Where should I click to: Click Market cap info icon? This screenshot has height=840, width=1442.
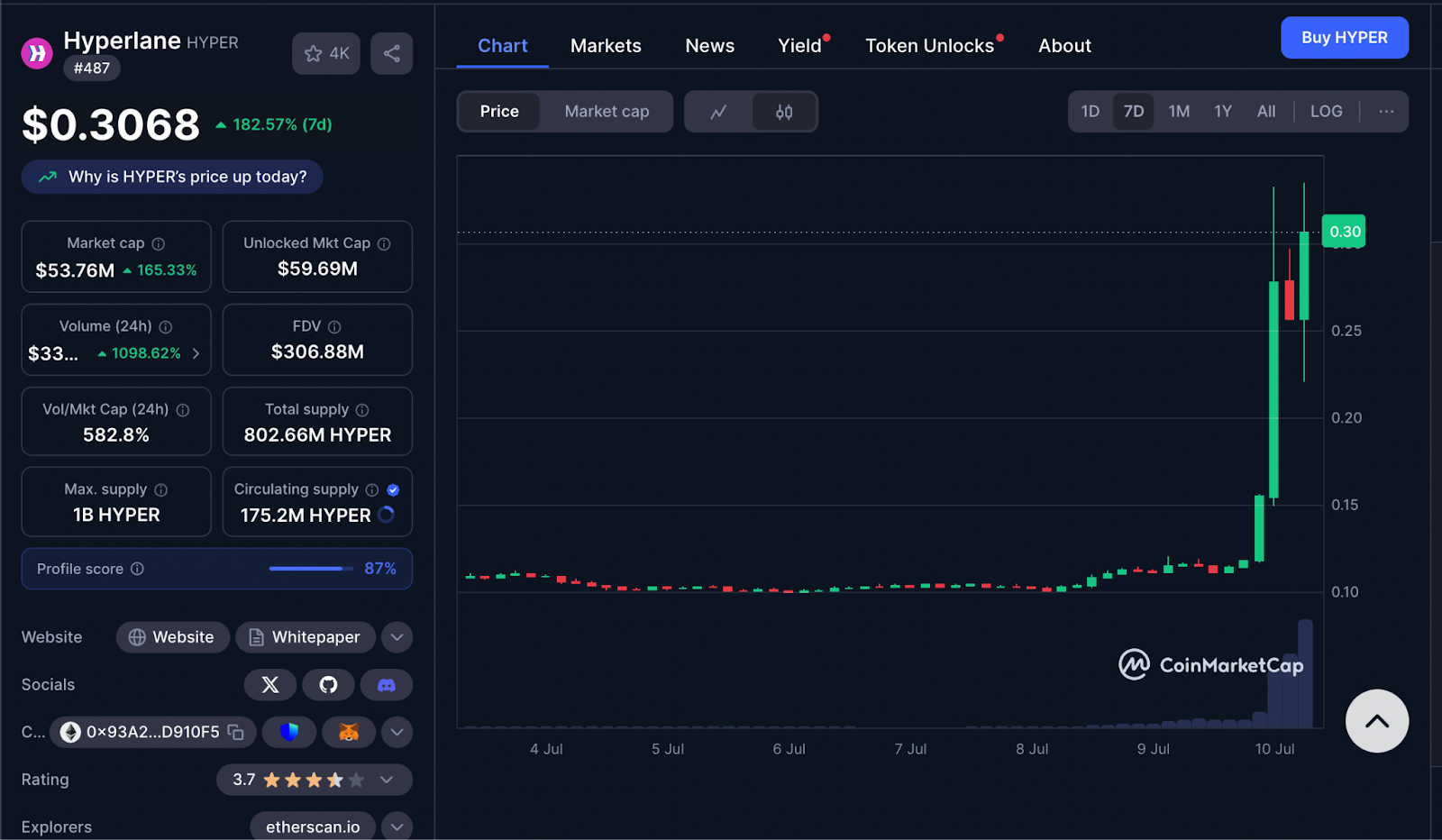(x=159, y=243)
